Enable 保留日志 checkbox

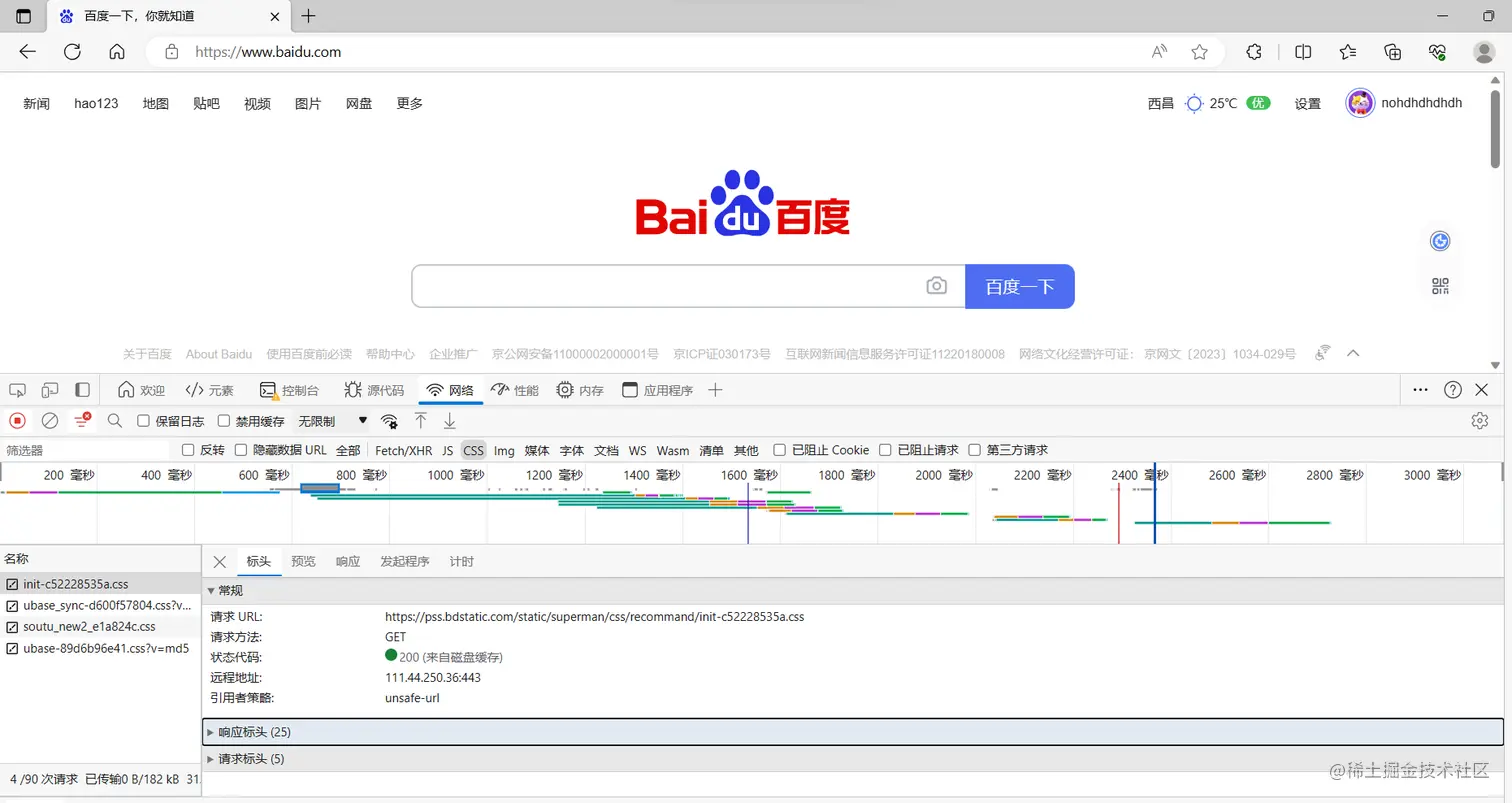coord(143,421)
